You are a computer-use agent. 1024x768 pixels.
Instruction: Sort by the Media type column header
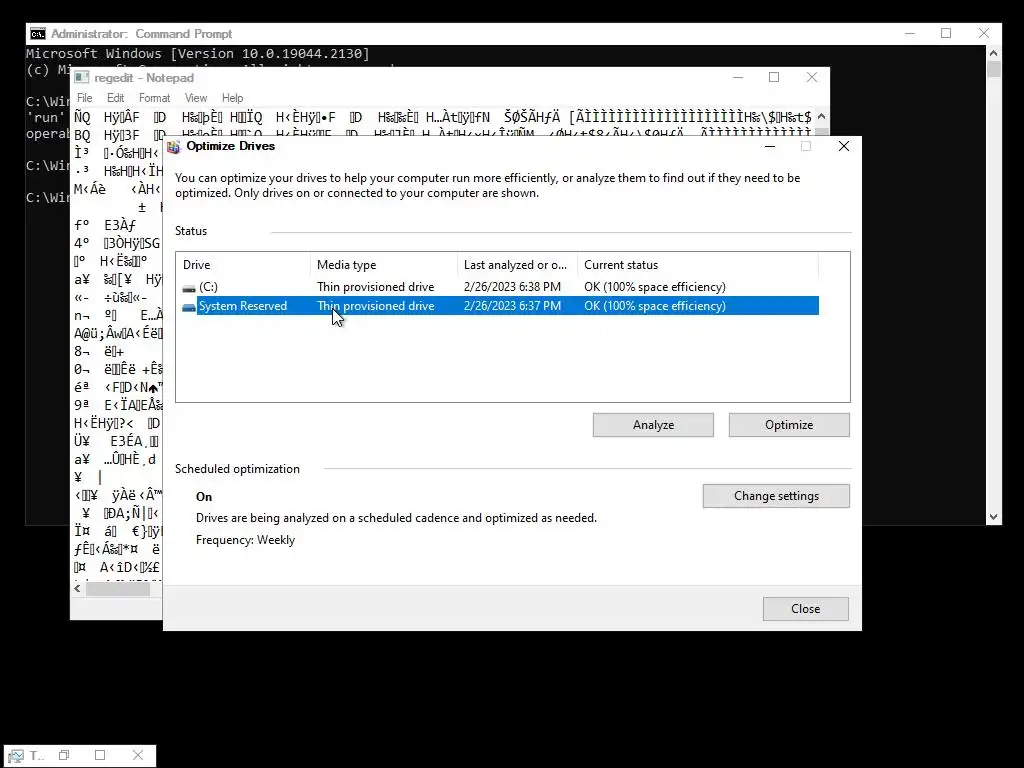click(384, 264)
